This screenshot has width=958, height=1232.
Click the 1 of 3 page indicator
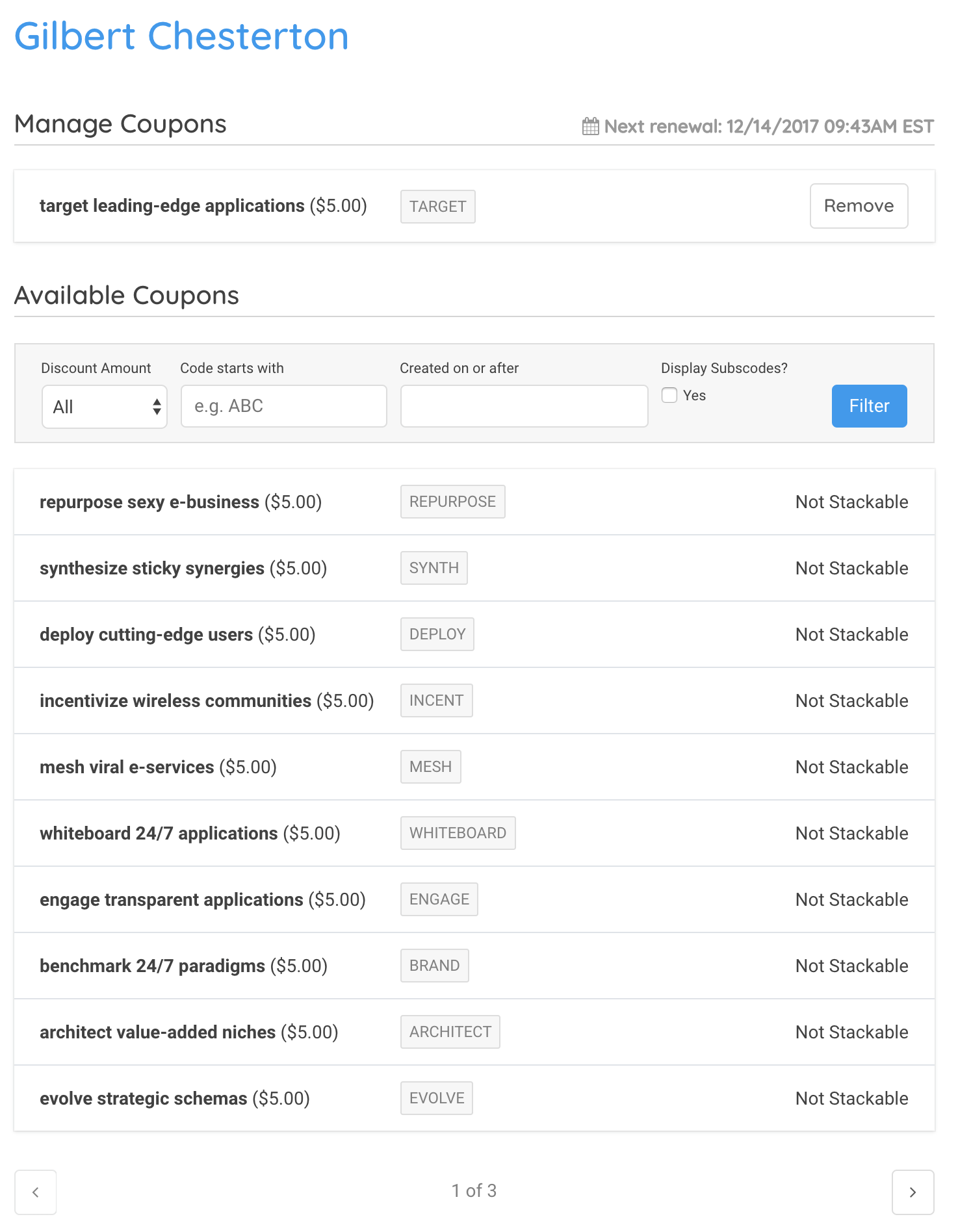click(x=474, y=1190)
